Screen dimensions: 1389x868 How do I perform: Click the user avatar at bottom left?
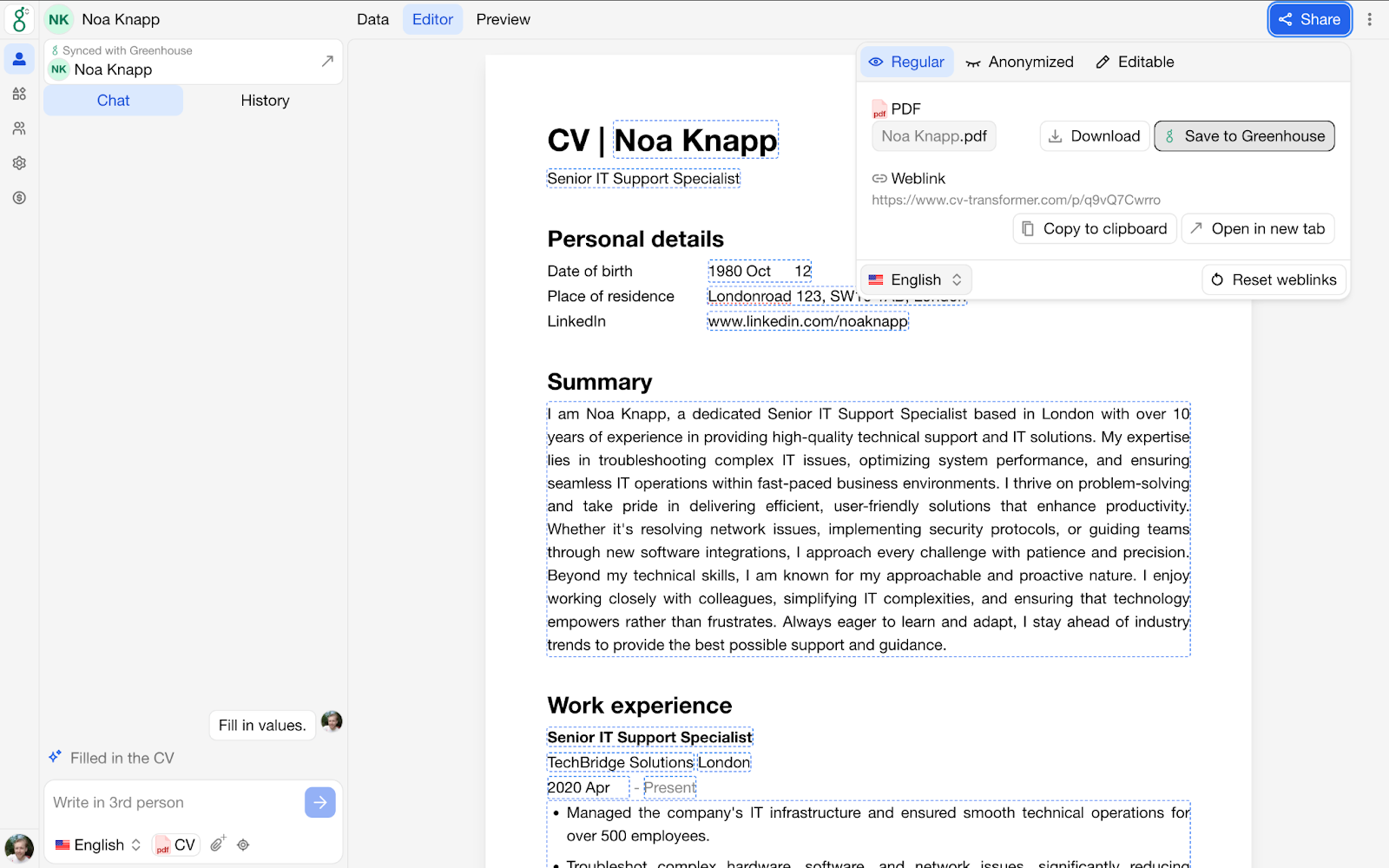tap(19, 847)
